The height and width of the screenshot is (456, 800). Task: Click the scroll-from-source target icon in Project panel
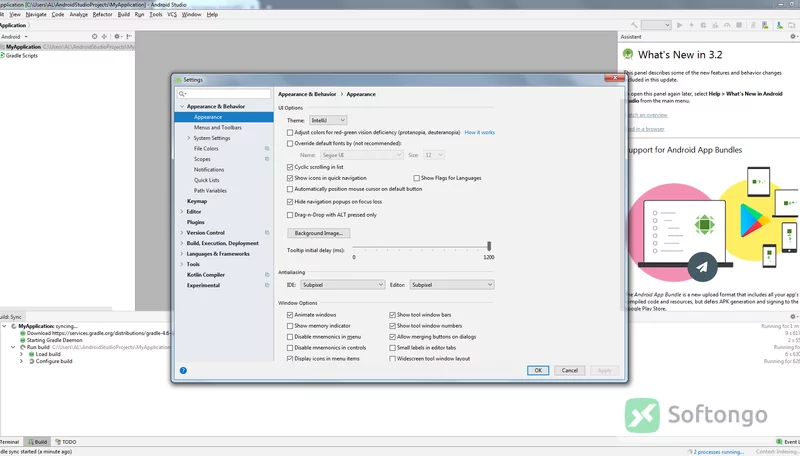click(94, 37)
